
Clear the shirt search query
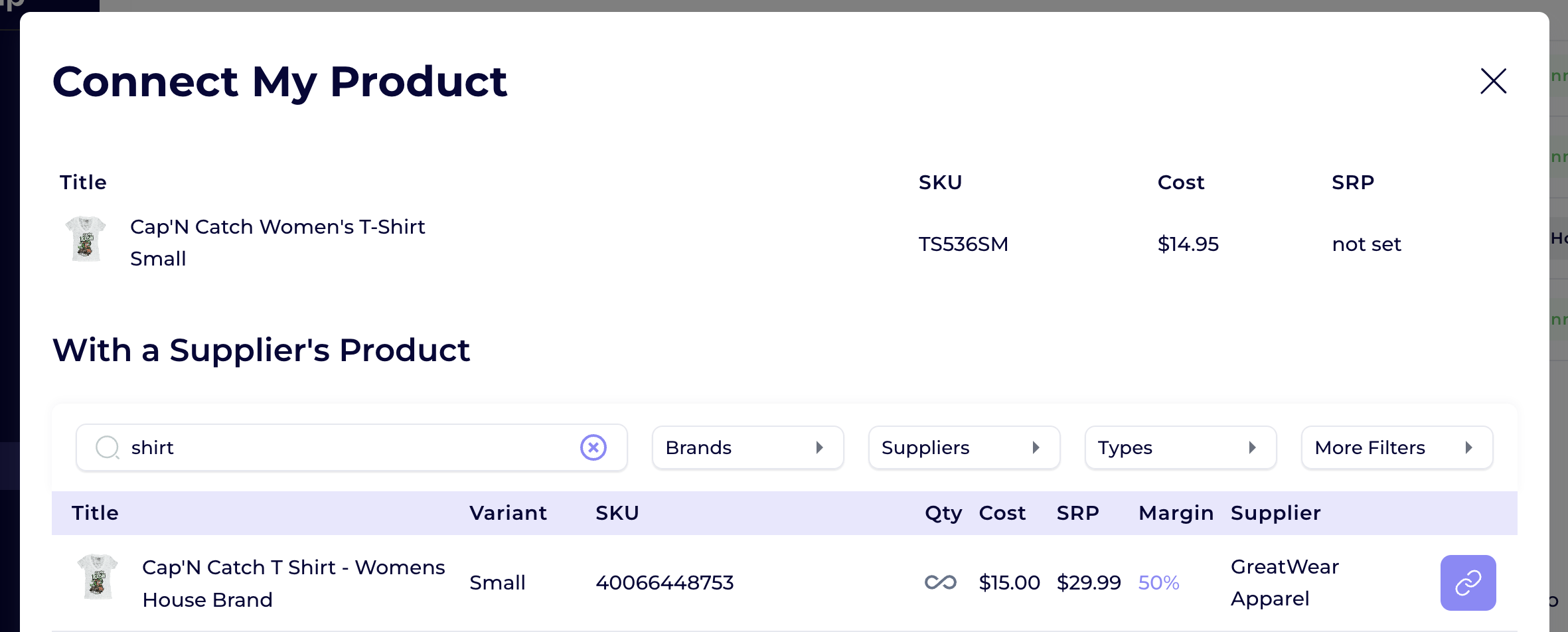click(593, 448)
